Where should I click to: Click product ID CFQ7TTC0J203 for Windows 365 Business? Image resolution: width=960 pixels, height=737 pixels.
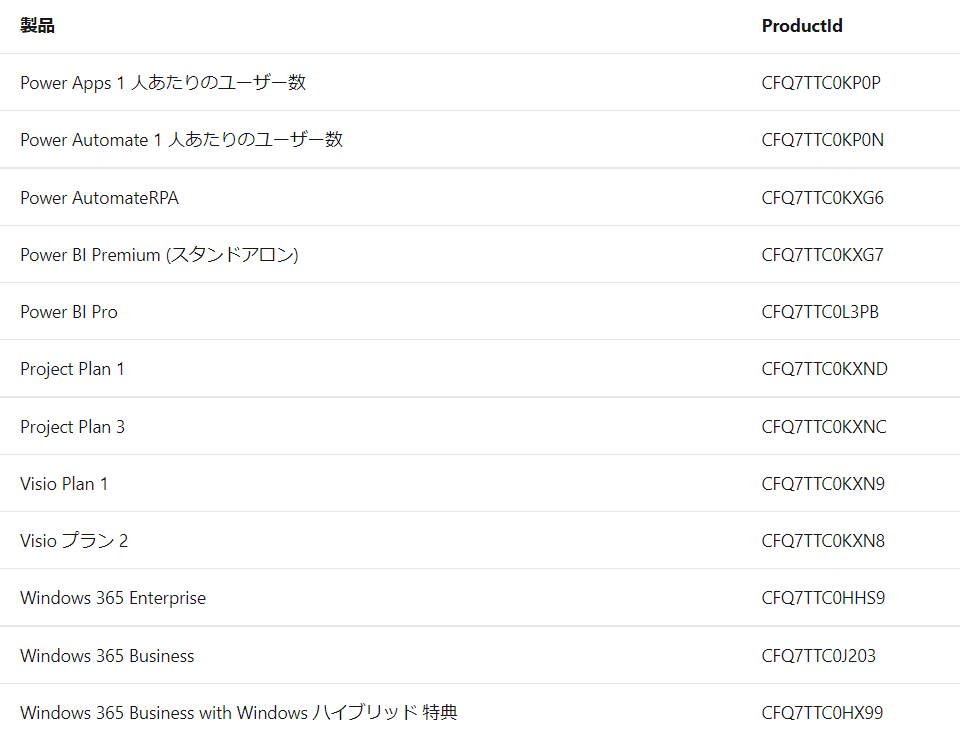819,656
